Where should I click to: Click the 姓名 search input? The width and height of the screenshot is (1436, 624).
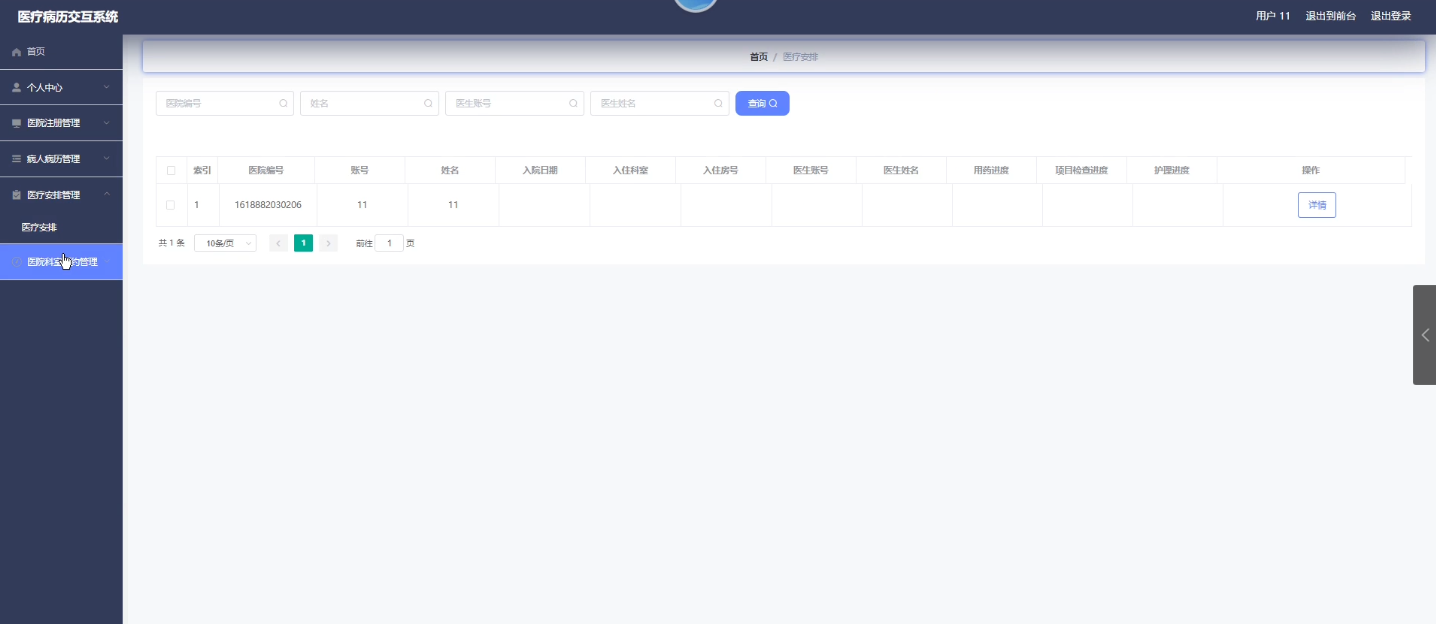pyautogui.click(x=369, y=103)
